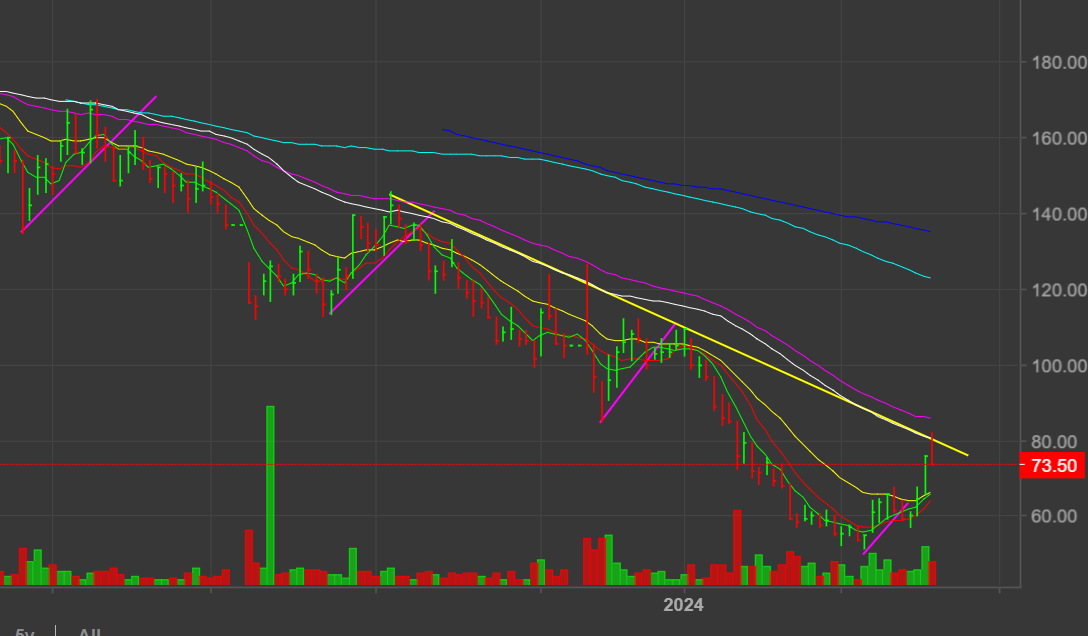The image size is (1088, 636).
Task: Click the latest red price bar touching the yellow trendline
Action: click(x=933, y=449)
